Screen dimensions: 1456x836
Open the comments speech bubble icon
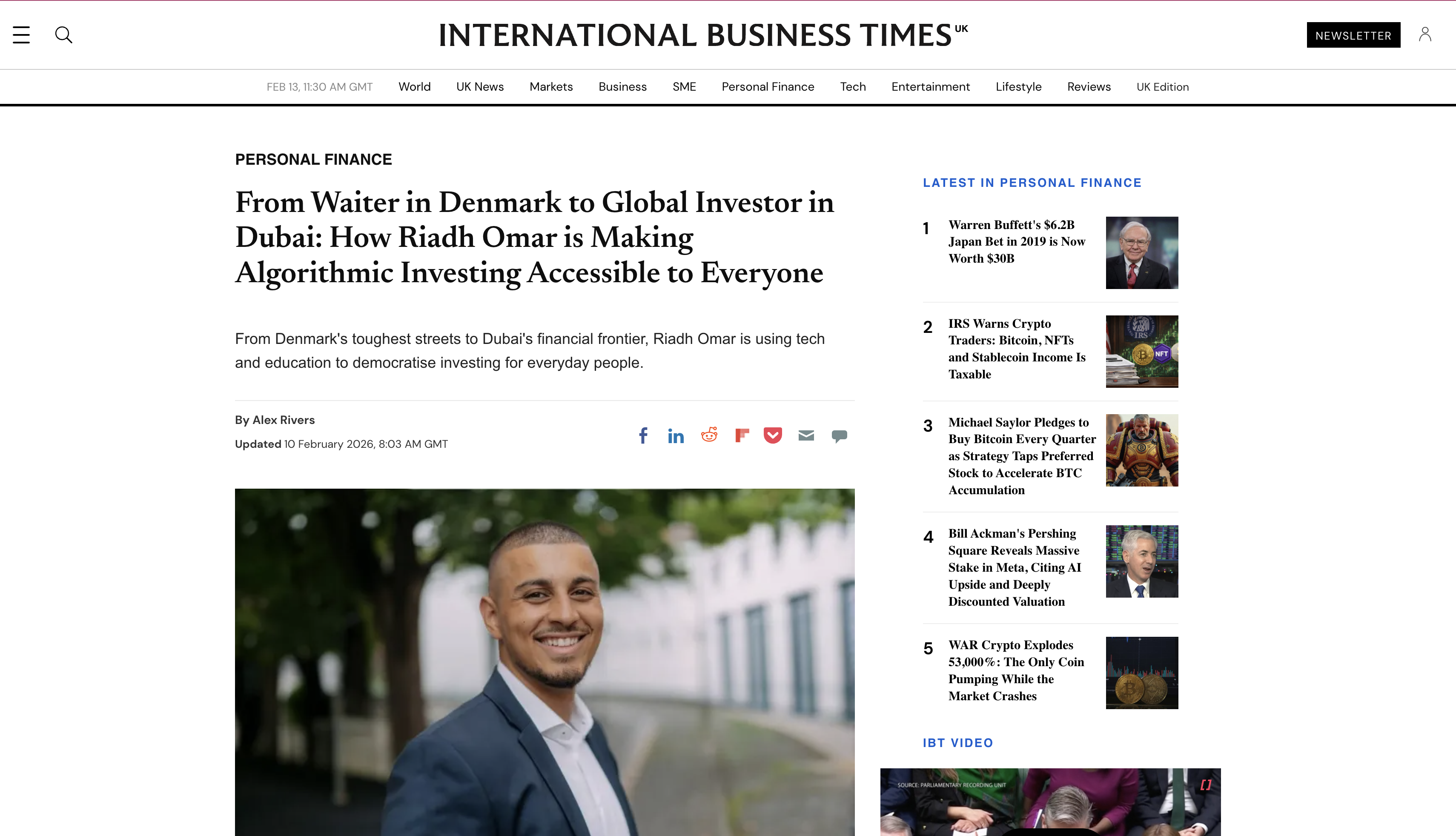coord(840,436)
